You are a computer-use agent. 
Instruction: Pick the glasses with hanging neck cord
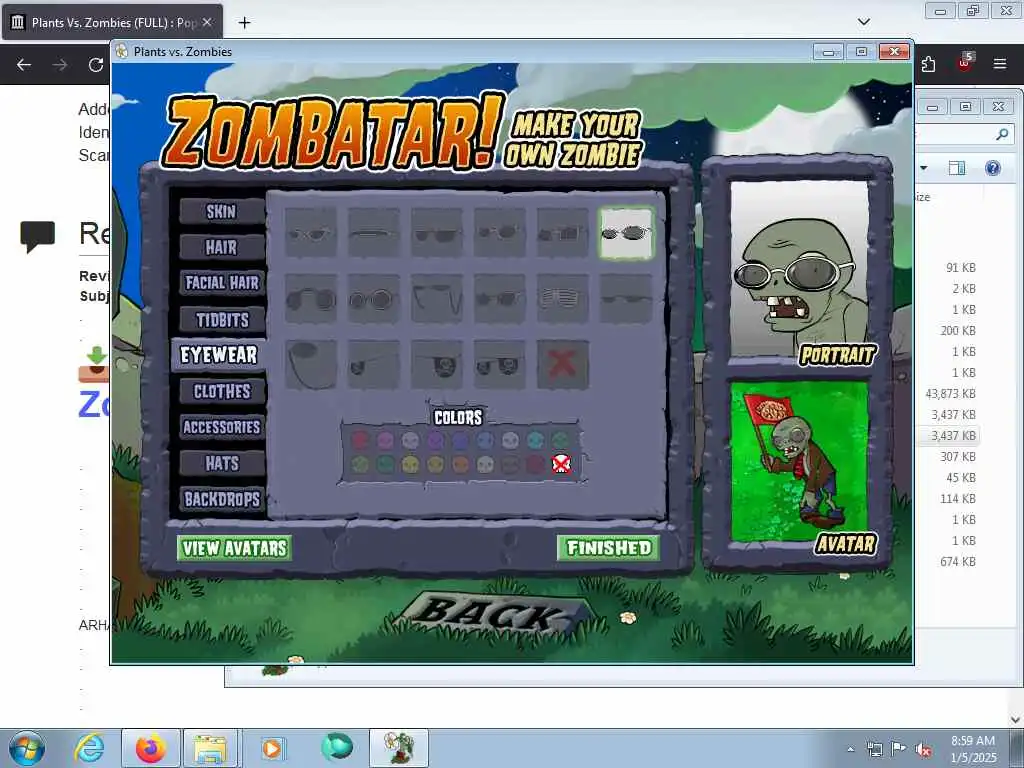437,299
